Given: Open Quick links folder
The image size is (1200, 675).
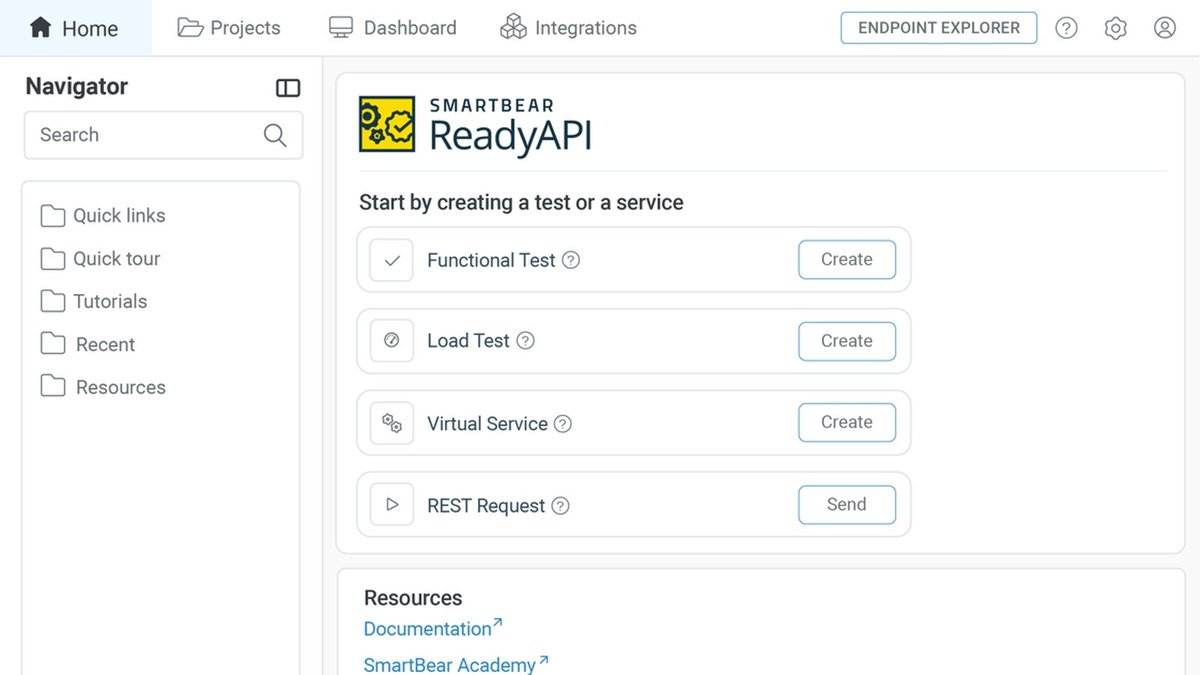Looking at the screenshot, I should point(103,216).
